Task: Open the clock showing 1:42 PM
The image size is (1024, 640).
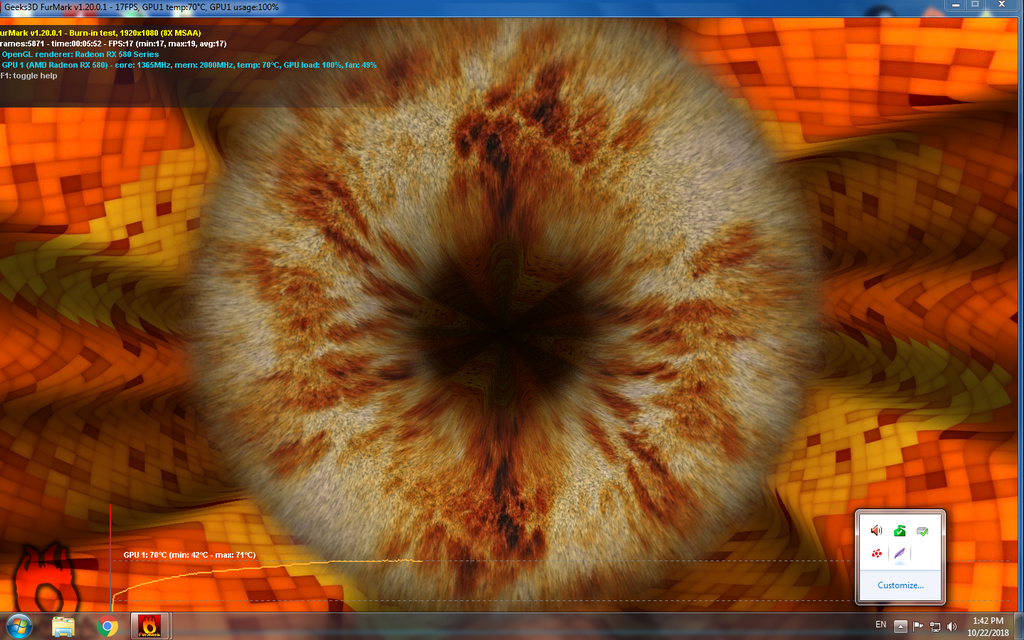Action: coord(987,626)
